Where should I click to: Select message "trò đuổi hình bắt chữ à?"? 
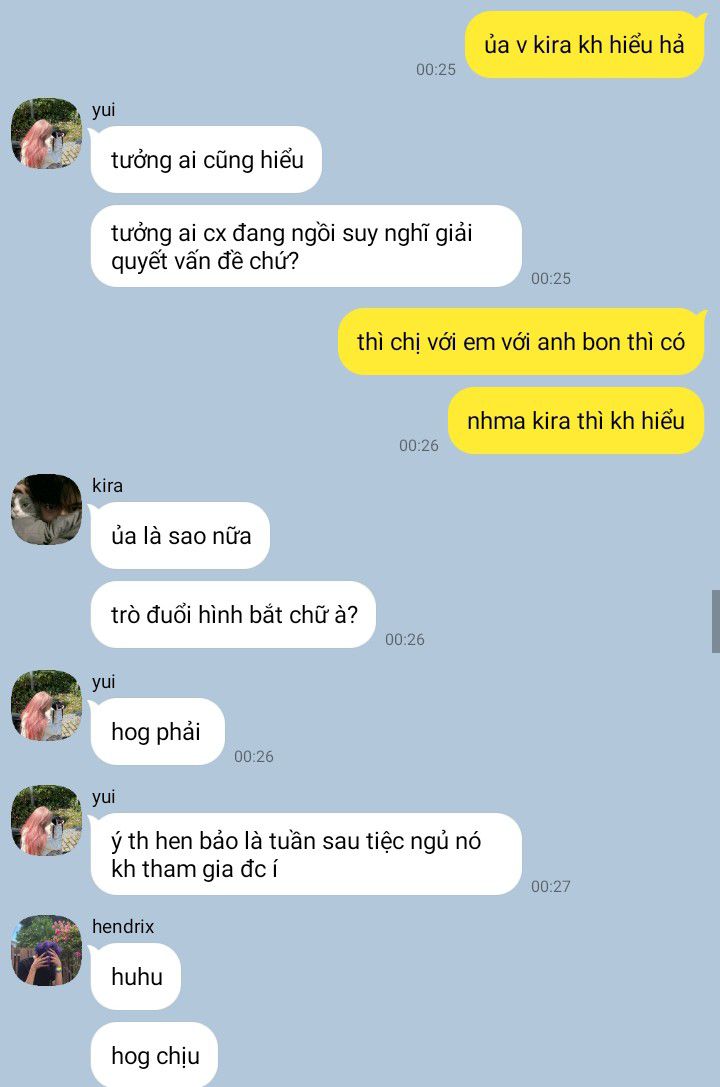[x=233, y=614]
